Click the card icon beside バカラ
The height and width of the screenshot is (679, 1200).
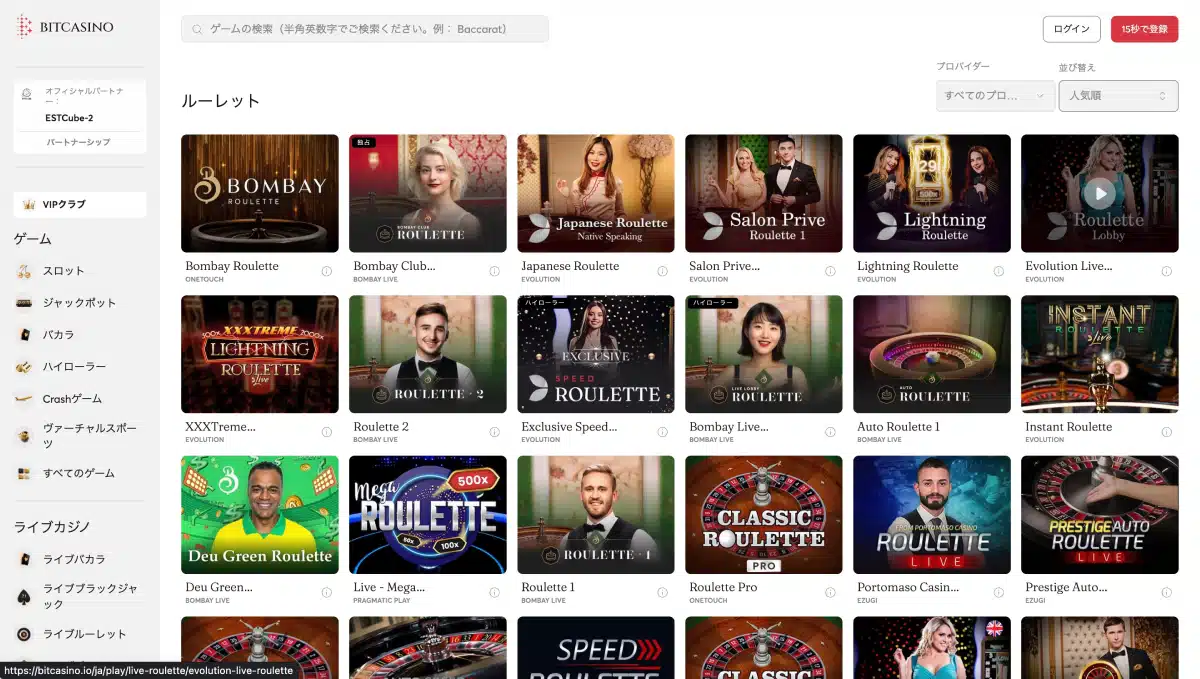tap(24, 335)
